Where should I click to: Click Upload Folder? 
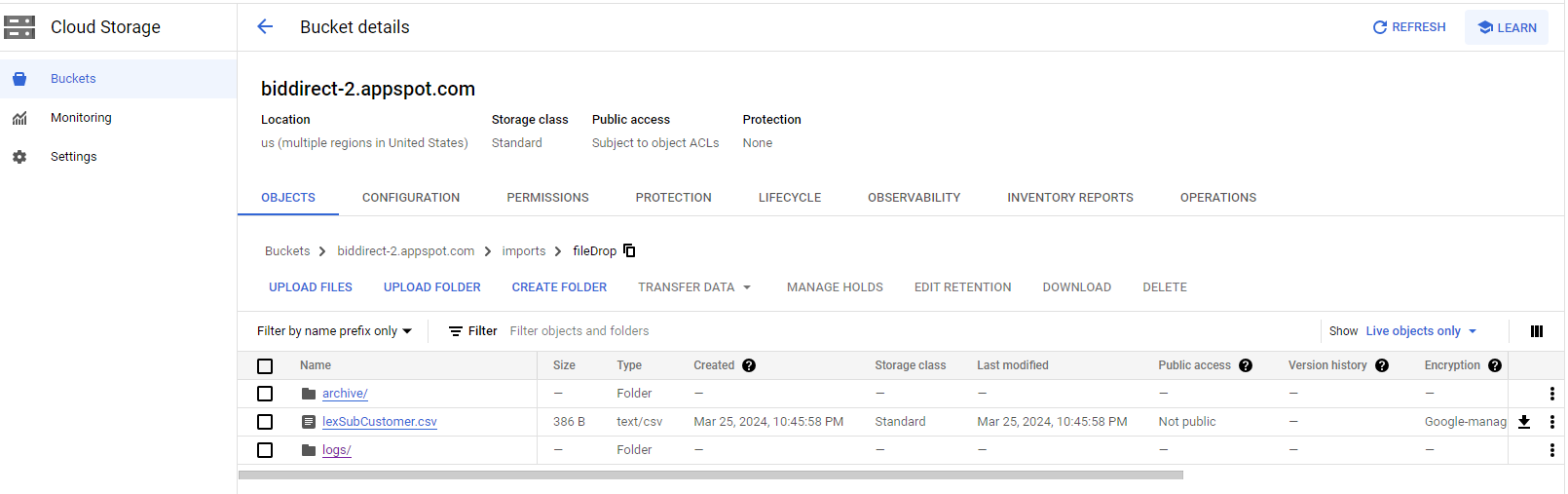432,287
